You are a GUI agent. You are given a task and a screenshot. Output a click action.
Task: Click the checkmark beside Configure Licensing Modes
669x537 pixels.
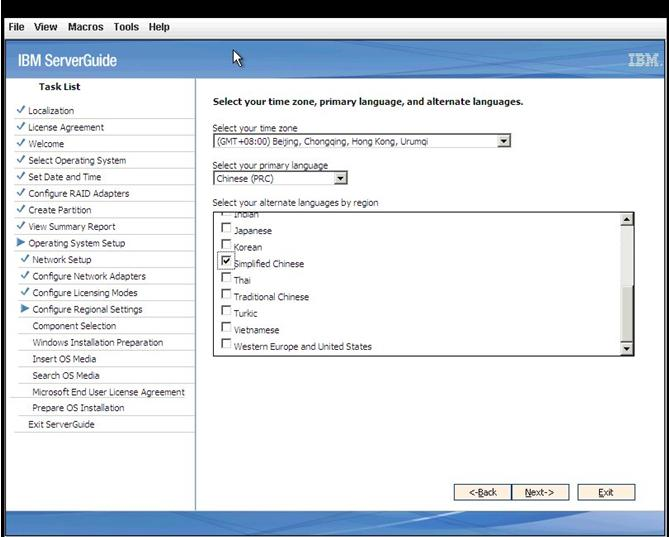25,292
